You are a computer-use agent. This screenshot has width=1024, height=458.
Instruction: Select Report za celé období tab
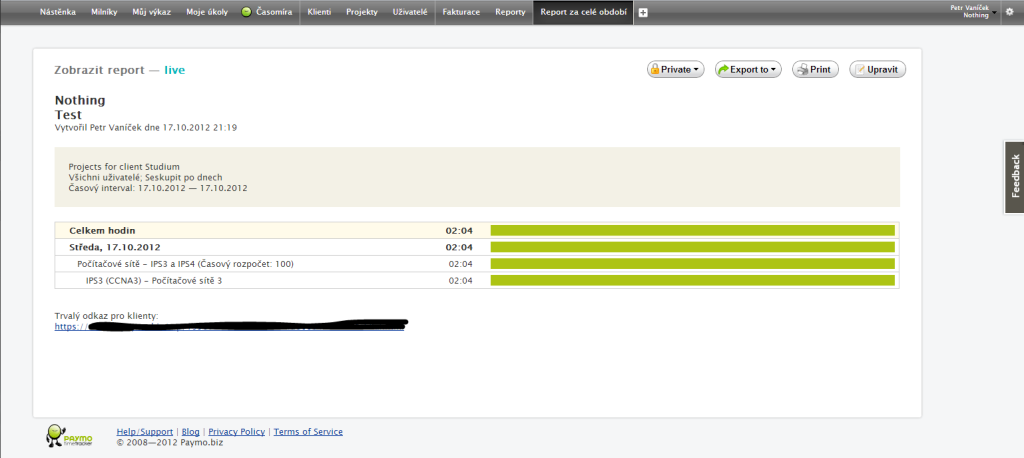[583, 12]
